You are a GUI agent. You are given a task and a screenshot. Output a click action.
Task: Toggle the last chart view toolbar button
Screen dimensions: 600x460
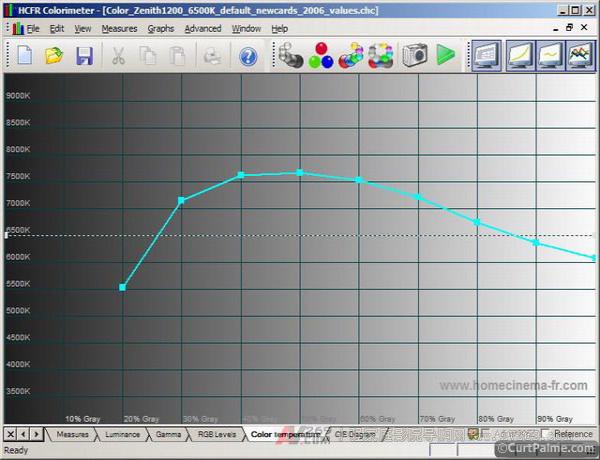(x=580, y=56)
